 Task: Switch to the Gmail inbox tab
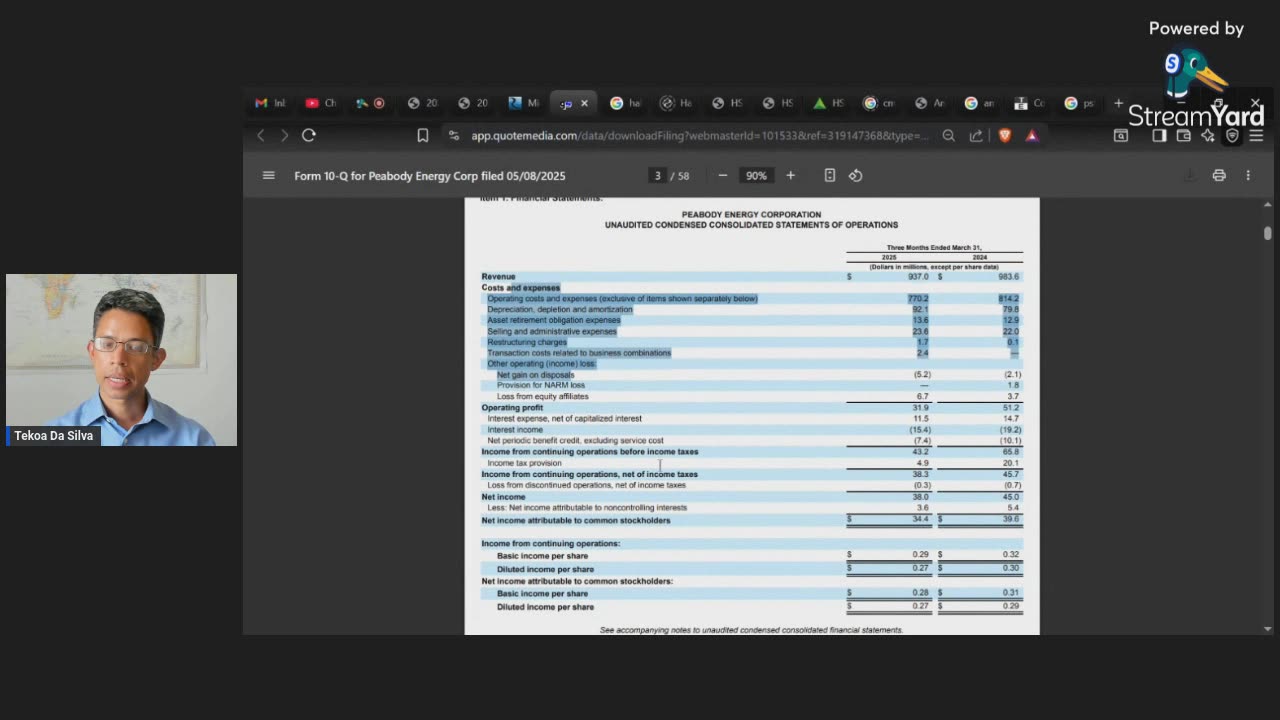269,103
